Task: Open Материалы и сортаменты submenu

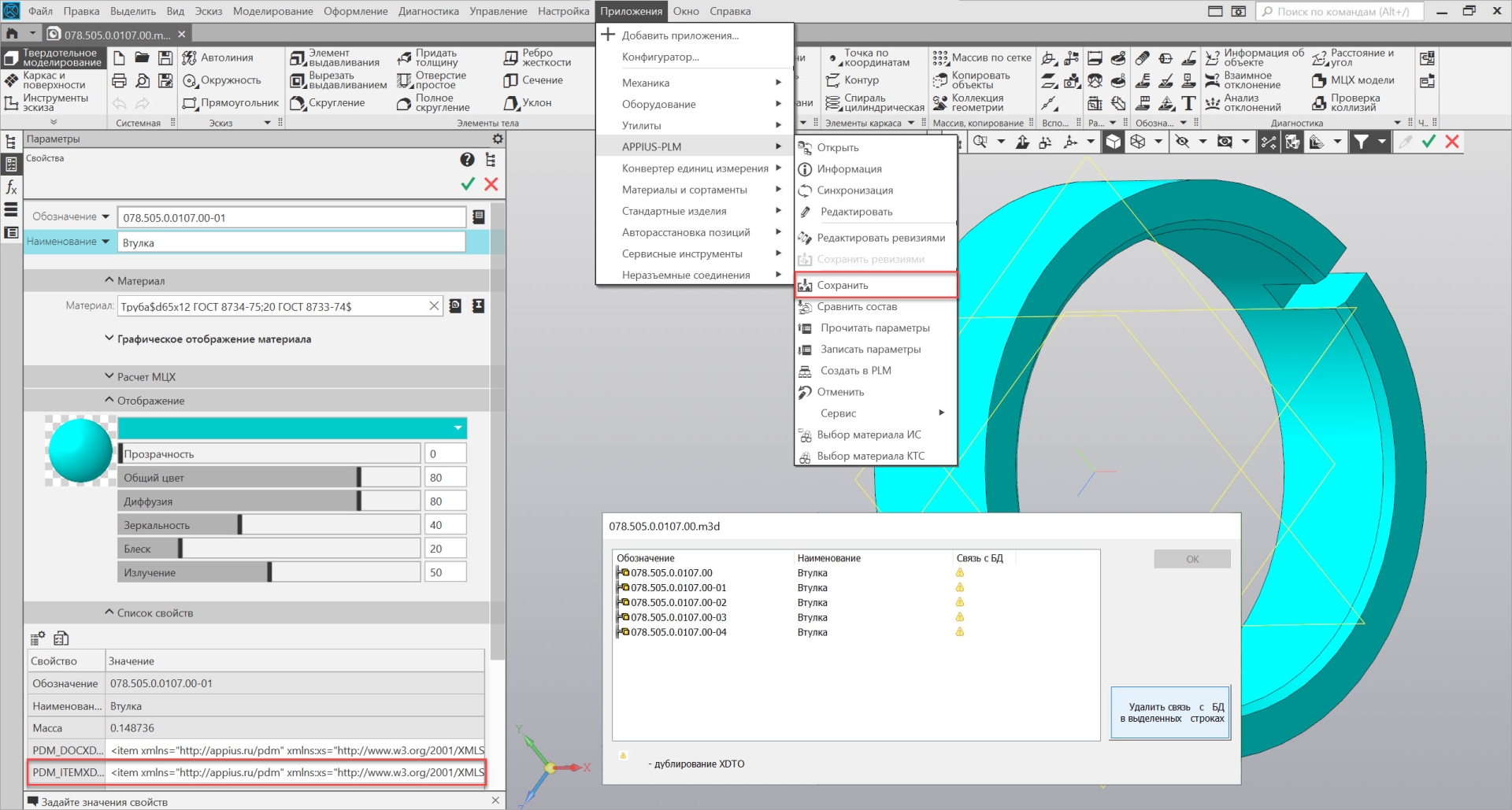Action: [694, 190]
